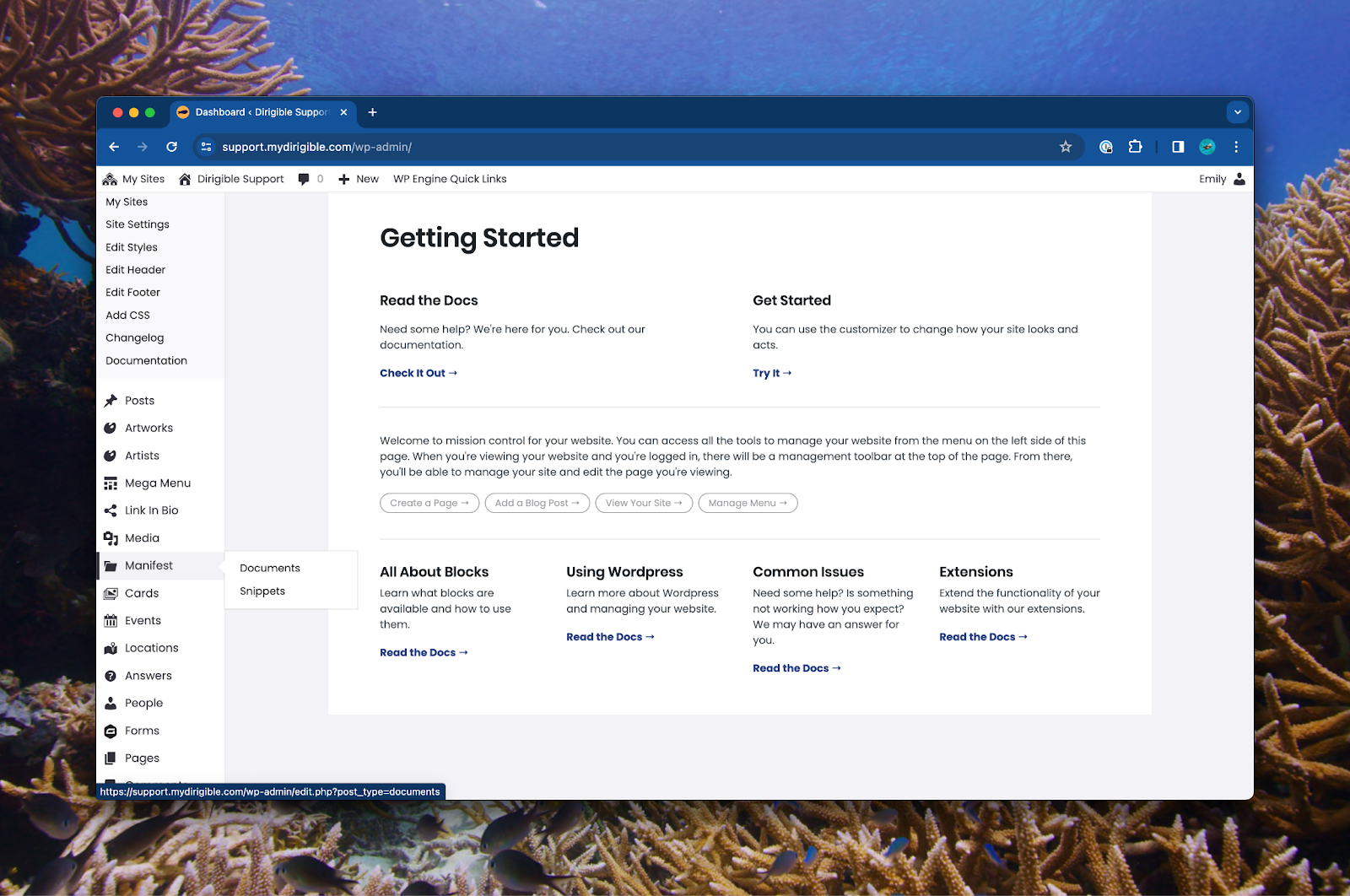Open Media library icon

[111, 538]
